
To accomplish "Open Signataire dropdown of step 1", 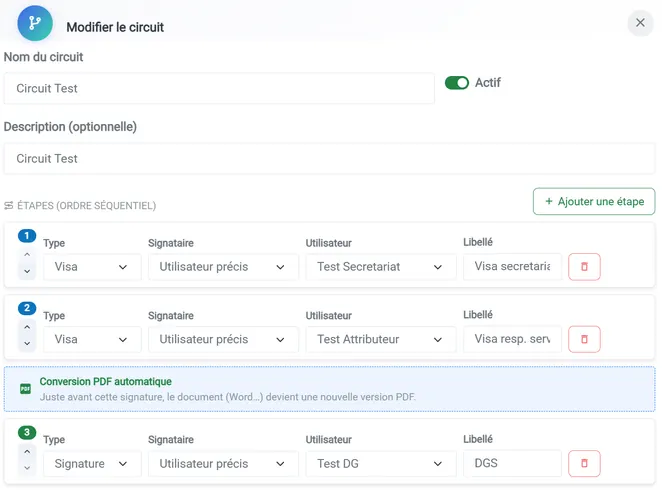I will pos(223,267).
